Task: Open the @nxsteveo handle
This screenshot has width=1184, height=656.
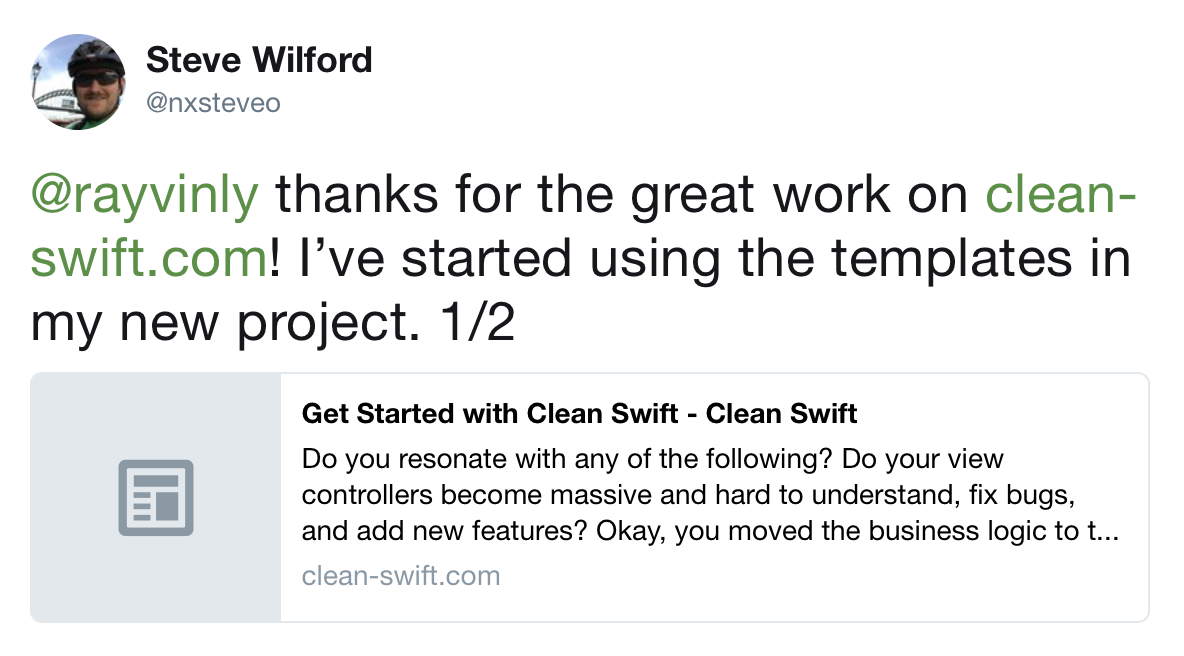Action: (x=213, y=103)
